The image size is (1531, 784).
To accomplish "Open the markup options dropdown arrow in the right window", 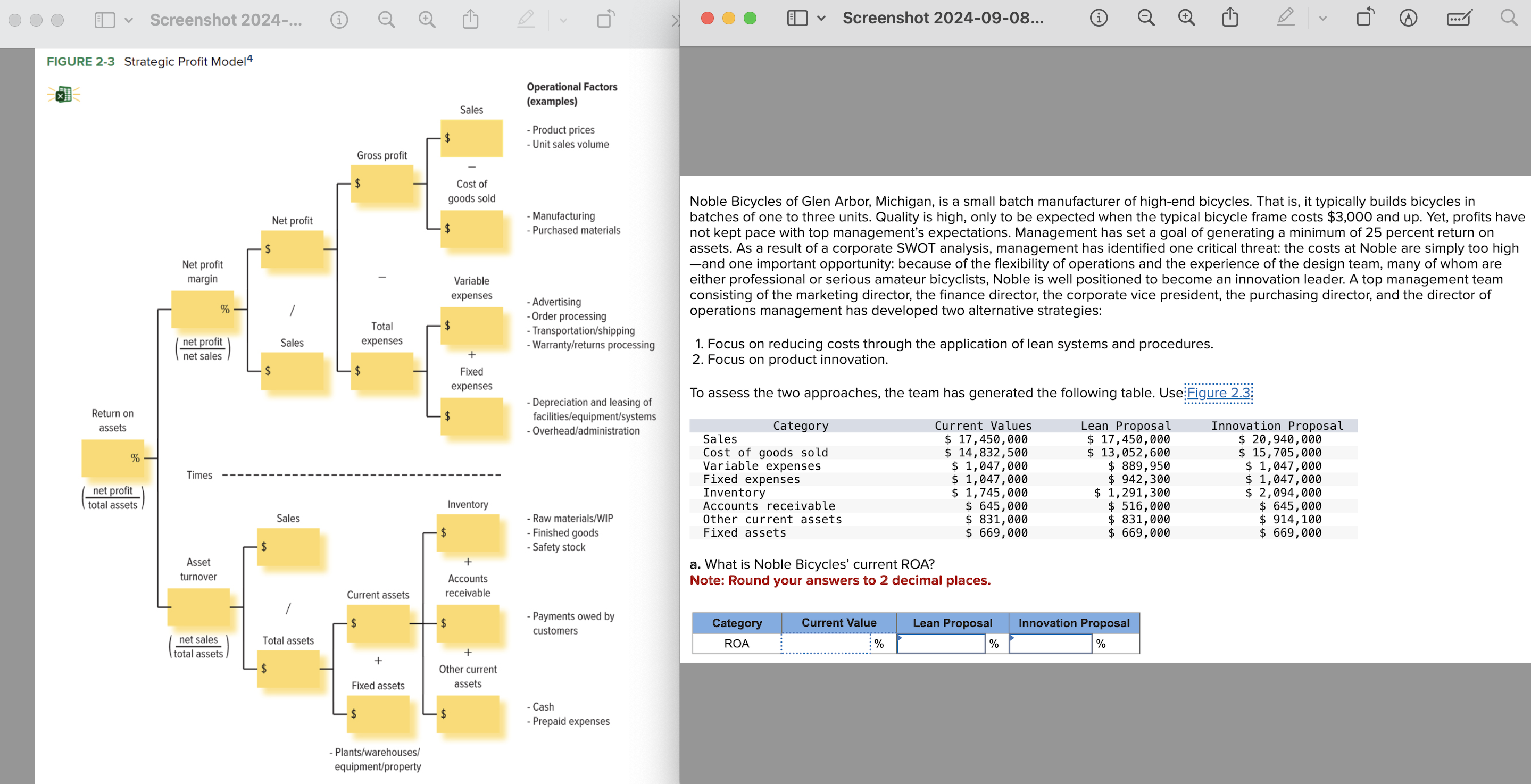I will pyautogui.click(x=1323, y=19).
